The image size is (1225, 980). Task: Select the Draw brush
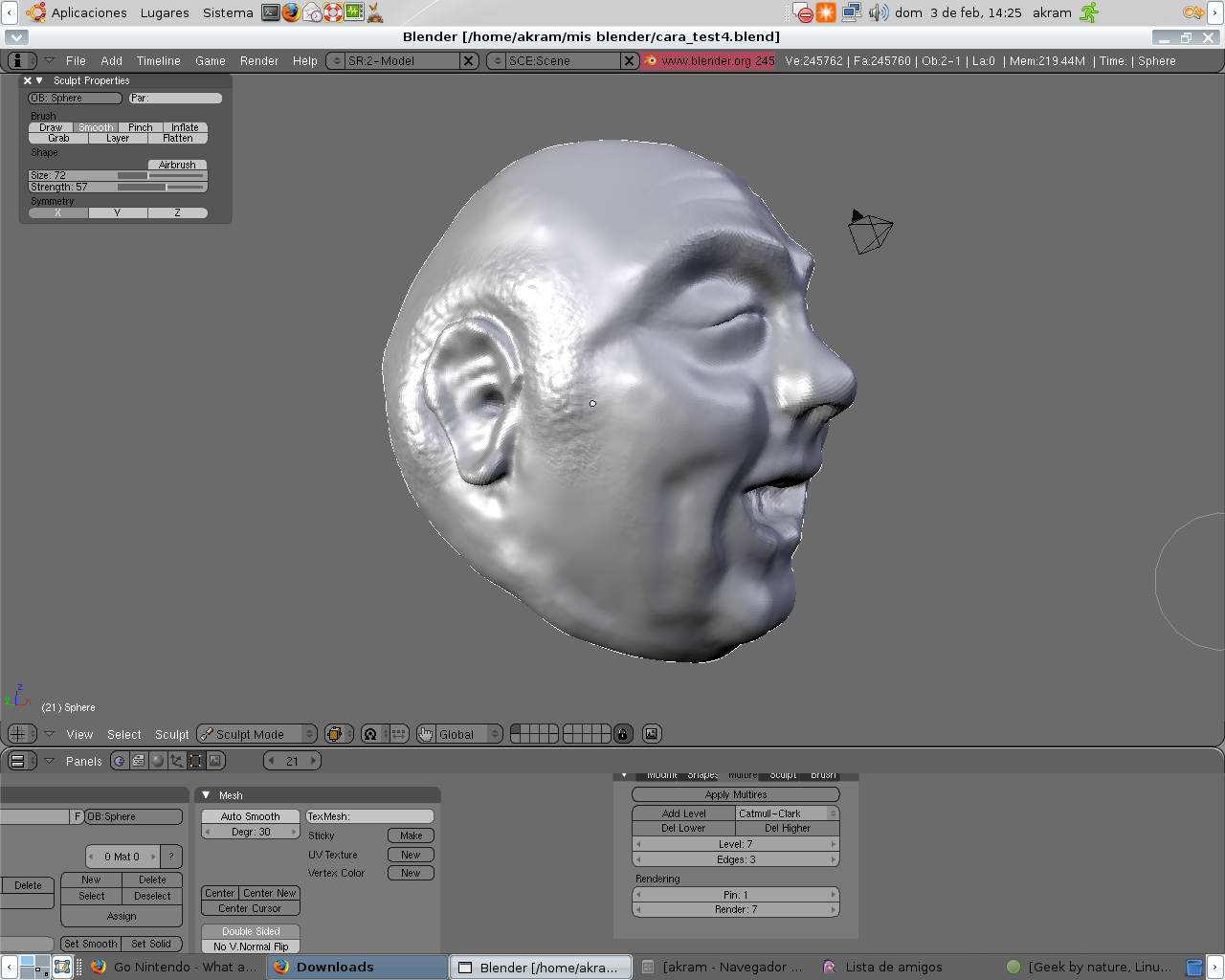pos(51,127)
